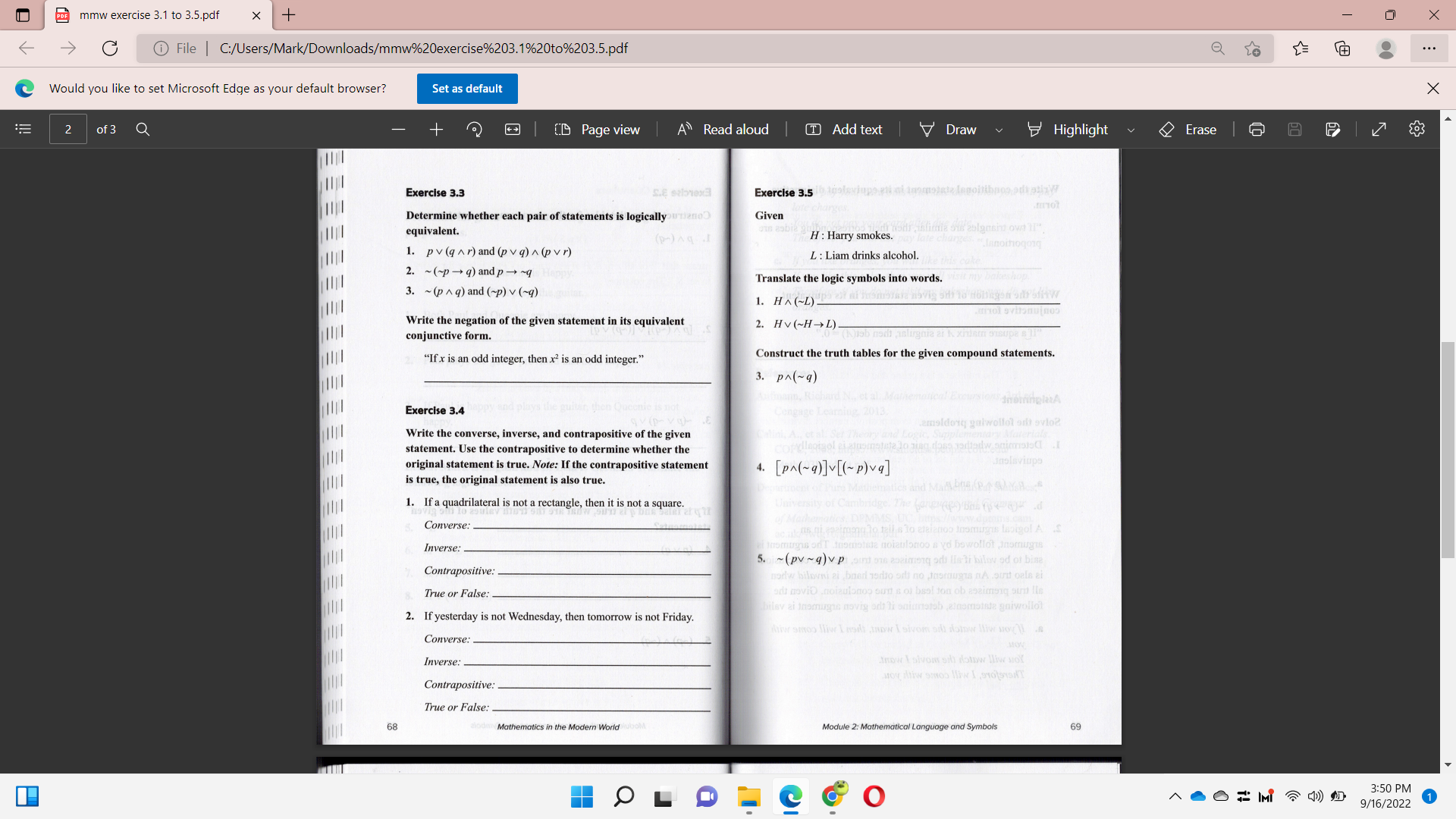1456x819 pixels.
Task: Erase annotations with the Erase tool
Action: [x=1187, y=129]
